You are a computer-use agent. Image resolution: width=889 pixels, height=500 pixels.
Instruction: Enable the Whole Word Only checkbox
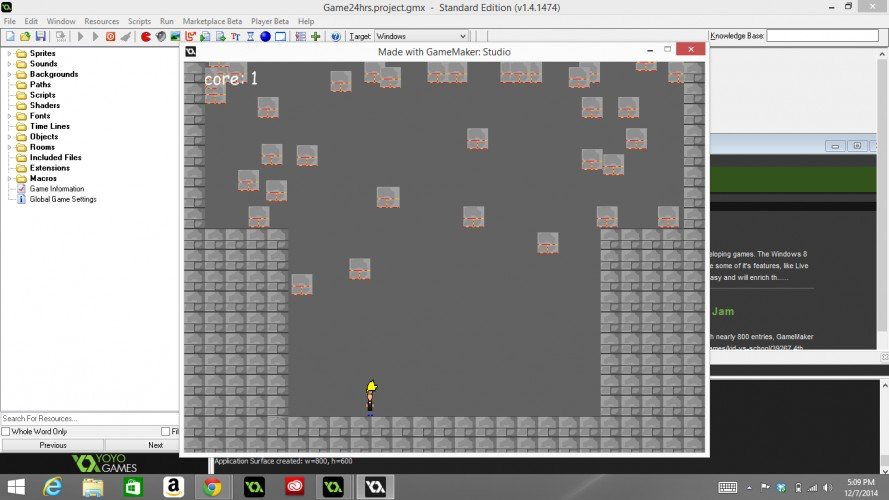(x=6, y=431)
